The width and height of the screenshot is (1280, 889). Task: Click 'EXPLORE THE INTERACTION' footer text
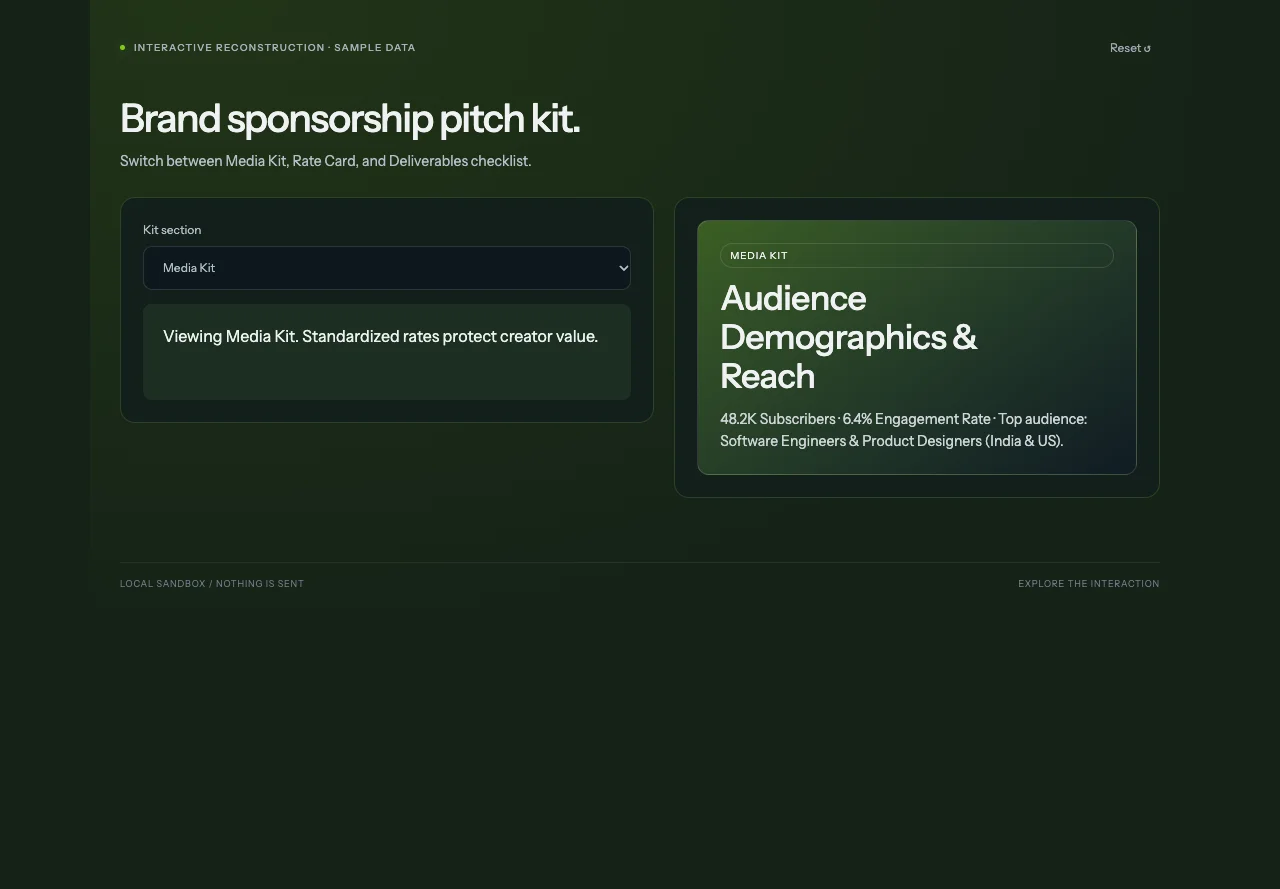(x=1089, y=584)
